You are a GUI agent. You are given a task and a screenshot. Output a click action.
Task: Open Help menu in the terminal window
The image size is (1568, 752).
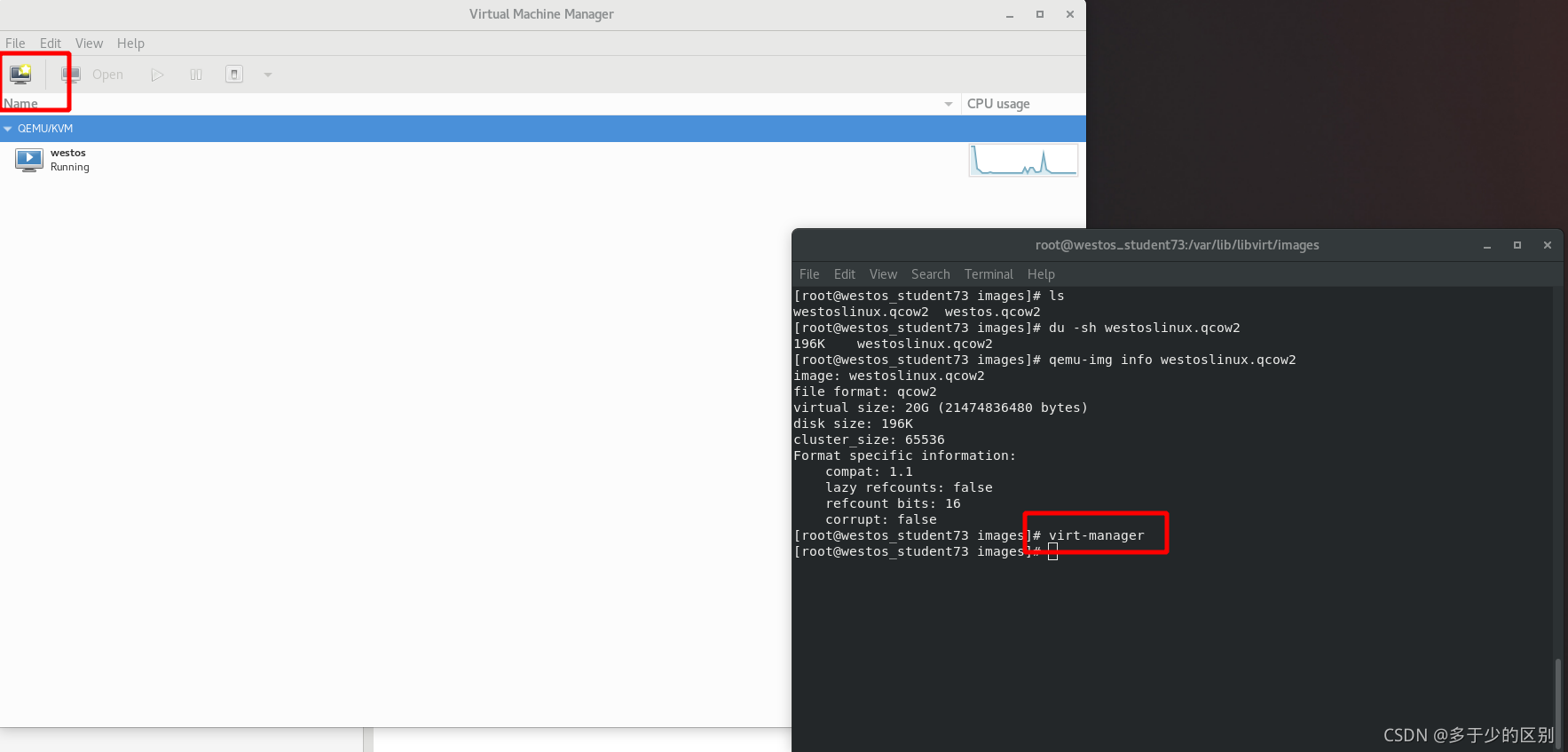[1041, 274]
